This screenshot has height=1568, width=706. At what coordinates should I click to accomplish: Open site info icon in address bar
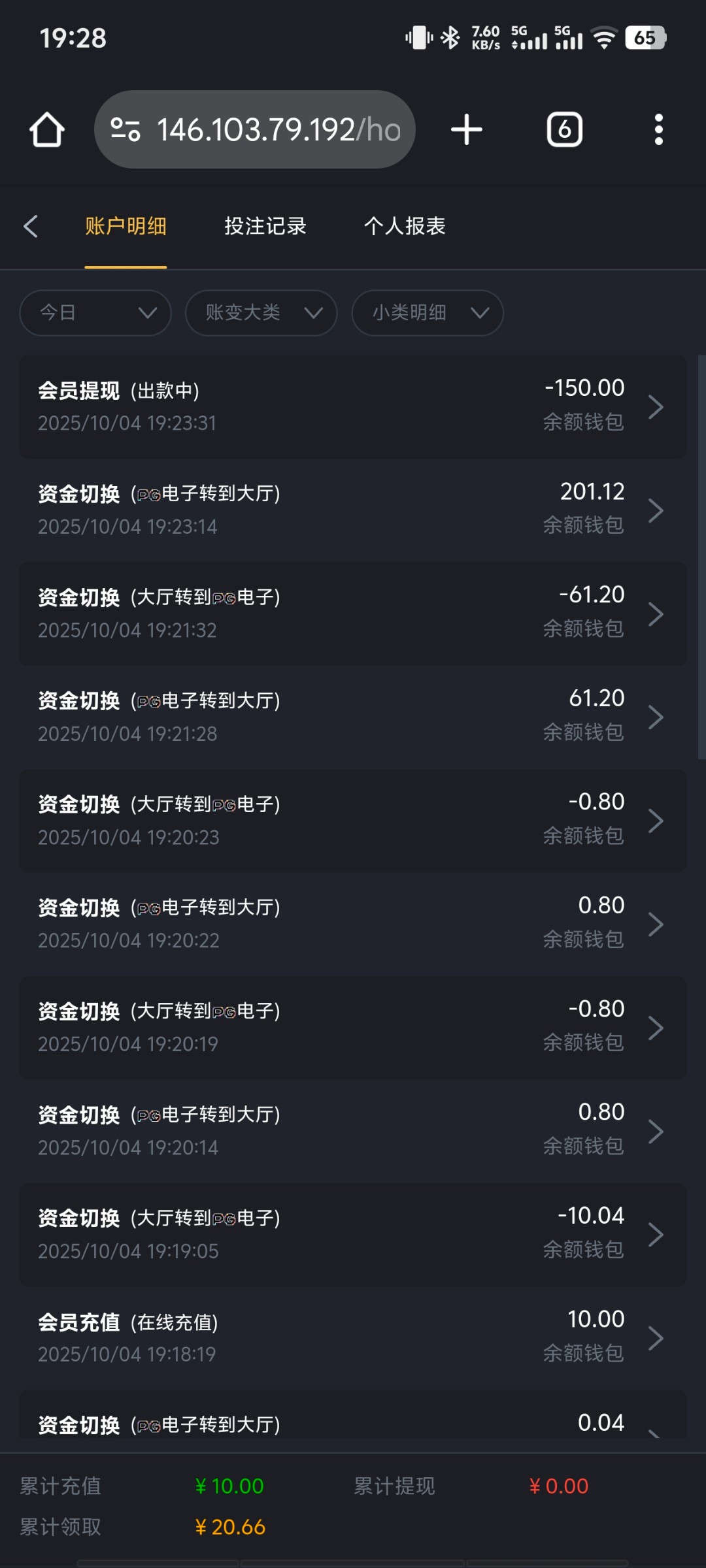(x=126, y=129)
